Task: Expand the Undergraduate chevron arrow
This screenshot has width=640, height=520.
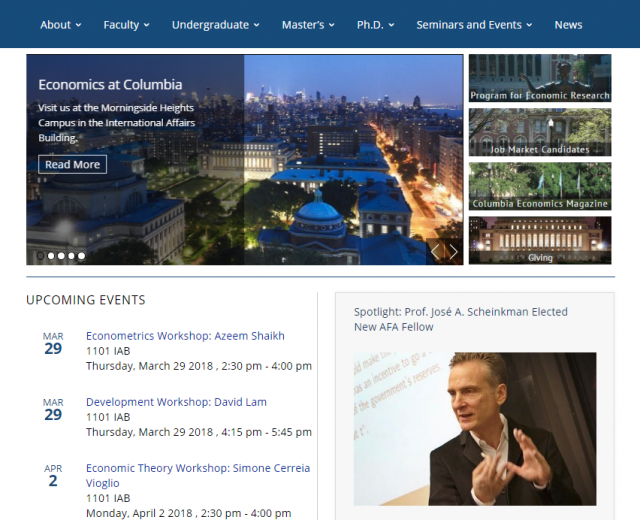Action: 256,25
